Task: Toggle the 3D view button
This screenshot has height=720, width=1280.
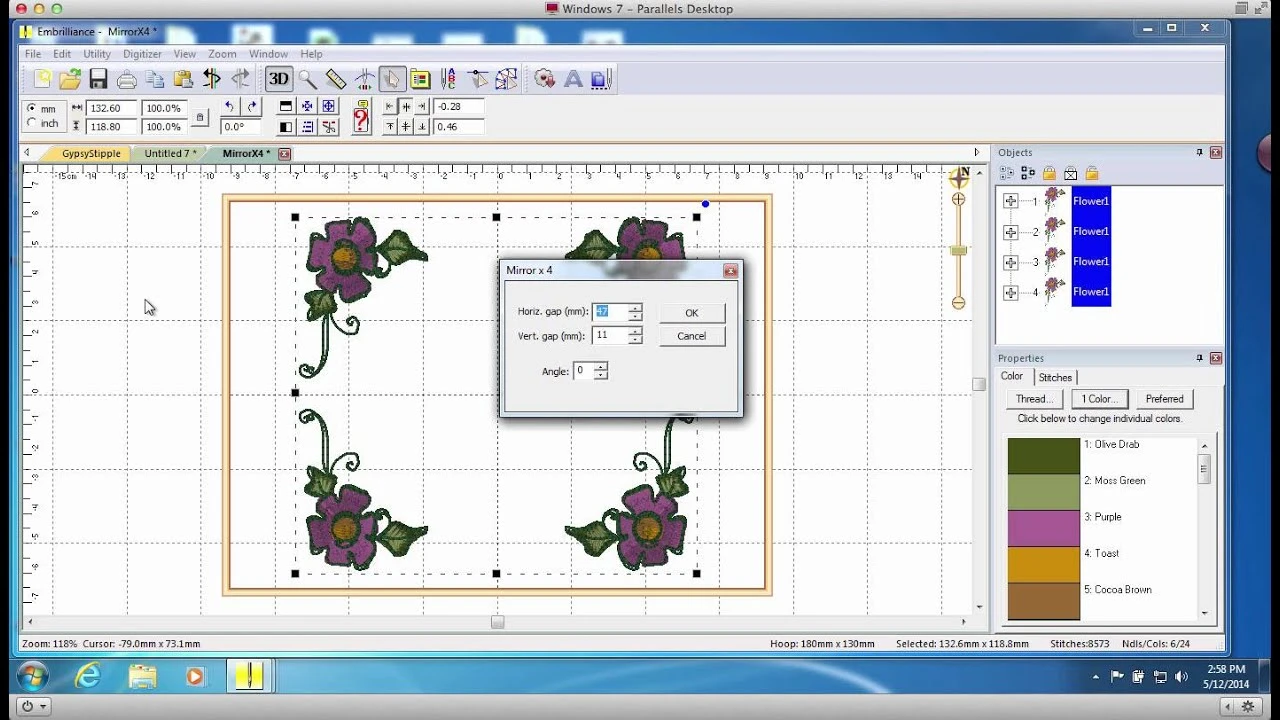Action: (x=279, y=79)
